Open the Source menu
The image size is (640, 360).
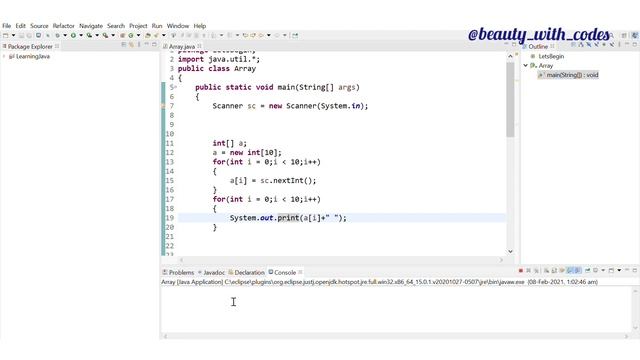click(39, 26)
